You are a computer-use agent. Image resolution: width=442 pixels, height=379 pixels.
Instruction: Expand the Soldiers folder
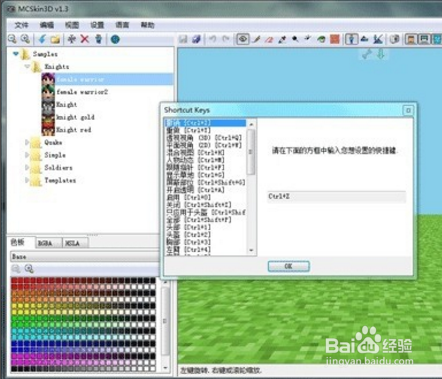coord(27,168)
